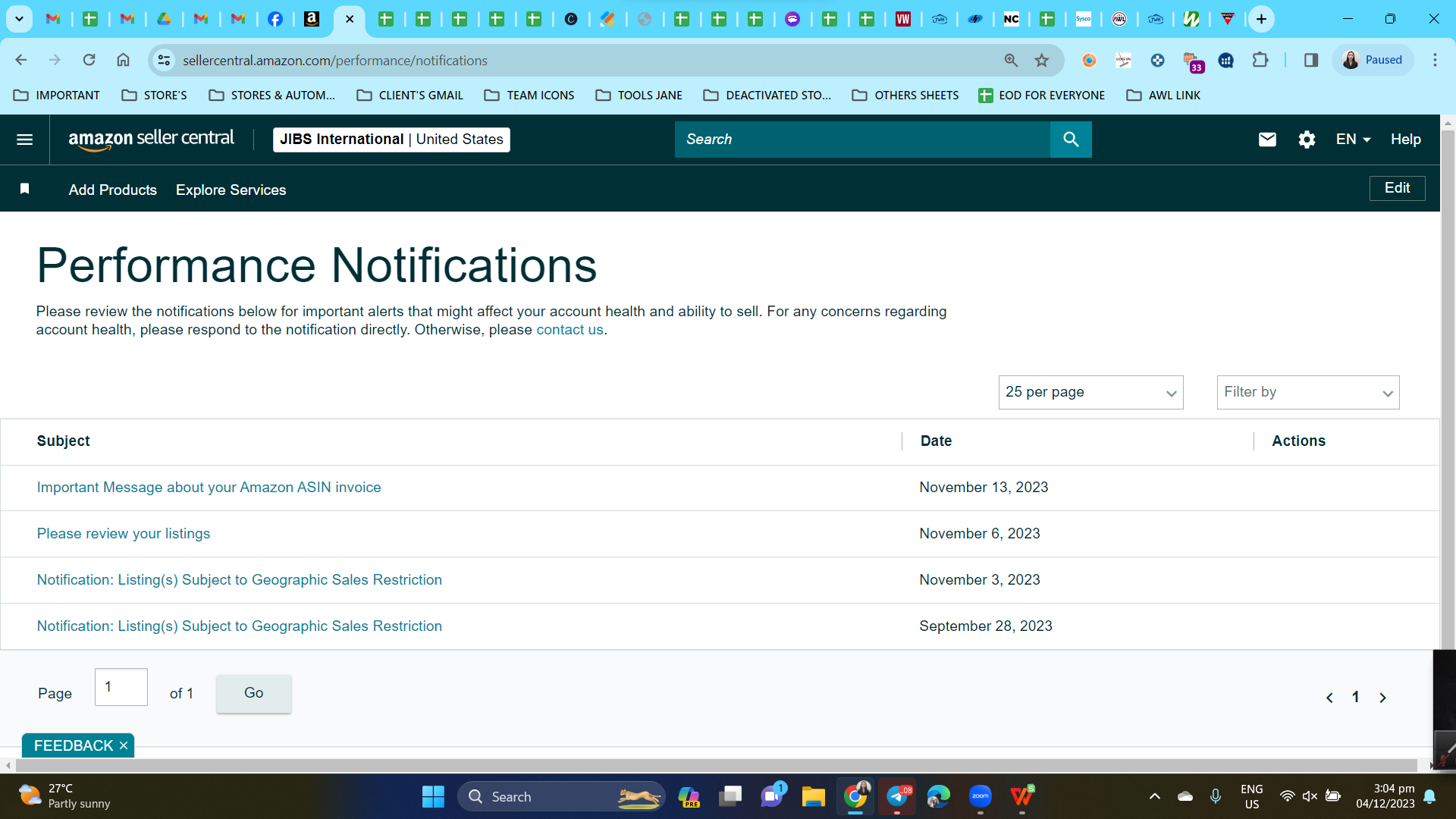Open the AWL LINK bookmarks folder
Screen dimensions: 1456x819
1163,96
